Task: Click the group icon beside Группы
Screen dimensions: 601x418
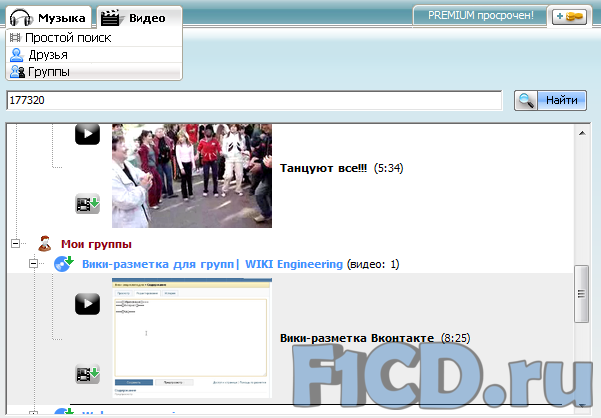Action: (x=17, y=72)
